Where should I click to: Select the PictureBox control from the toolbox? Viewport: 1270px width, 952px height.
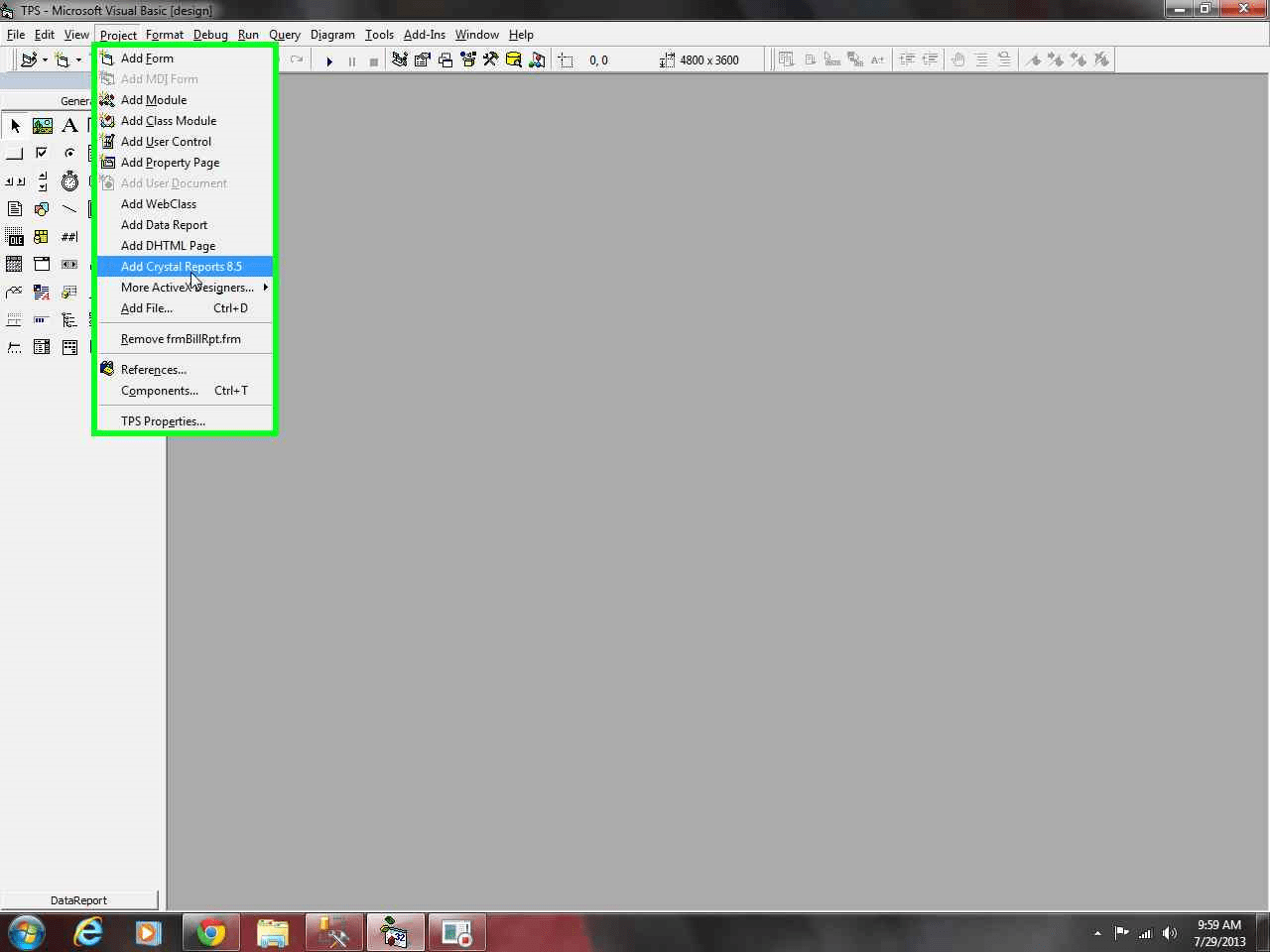pos(42,126)
